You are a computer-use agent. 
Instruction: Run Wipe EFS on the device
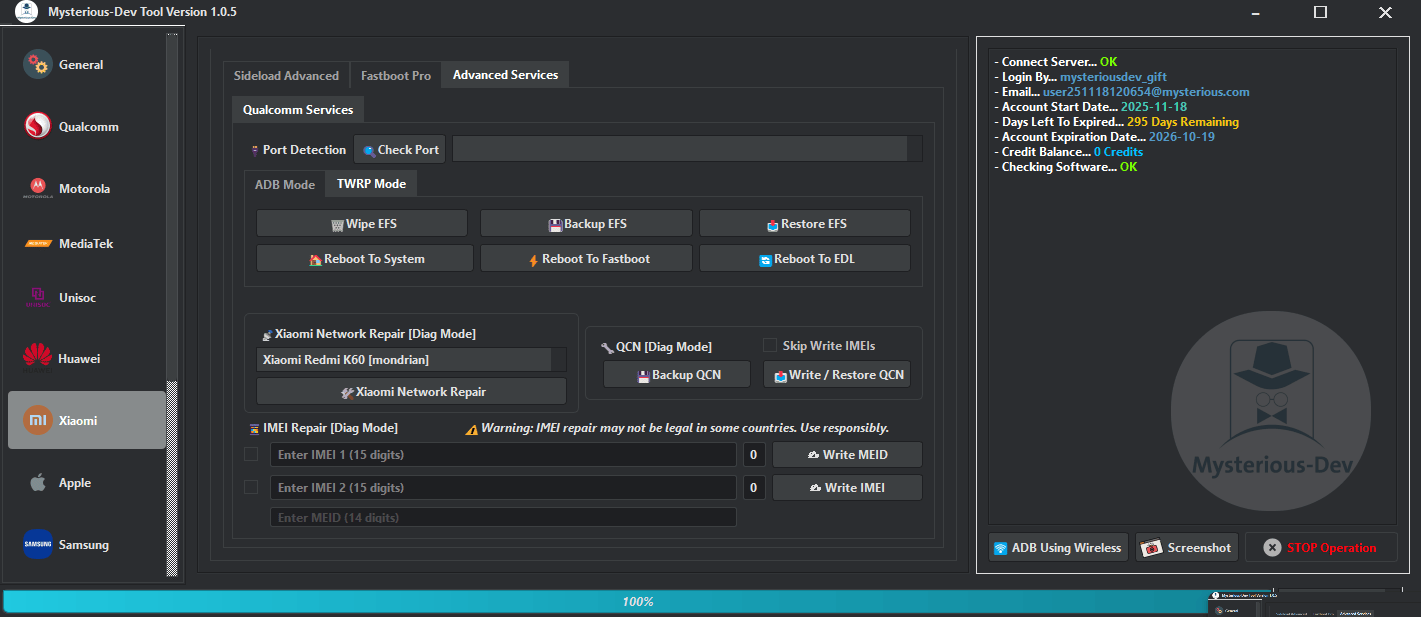361,222
